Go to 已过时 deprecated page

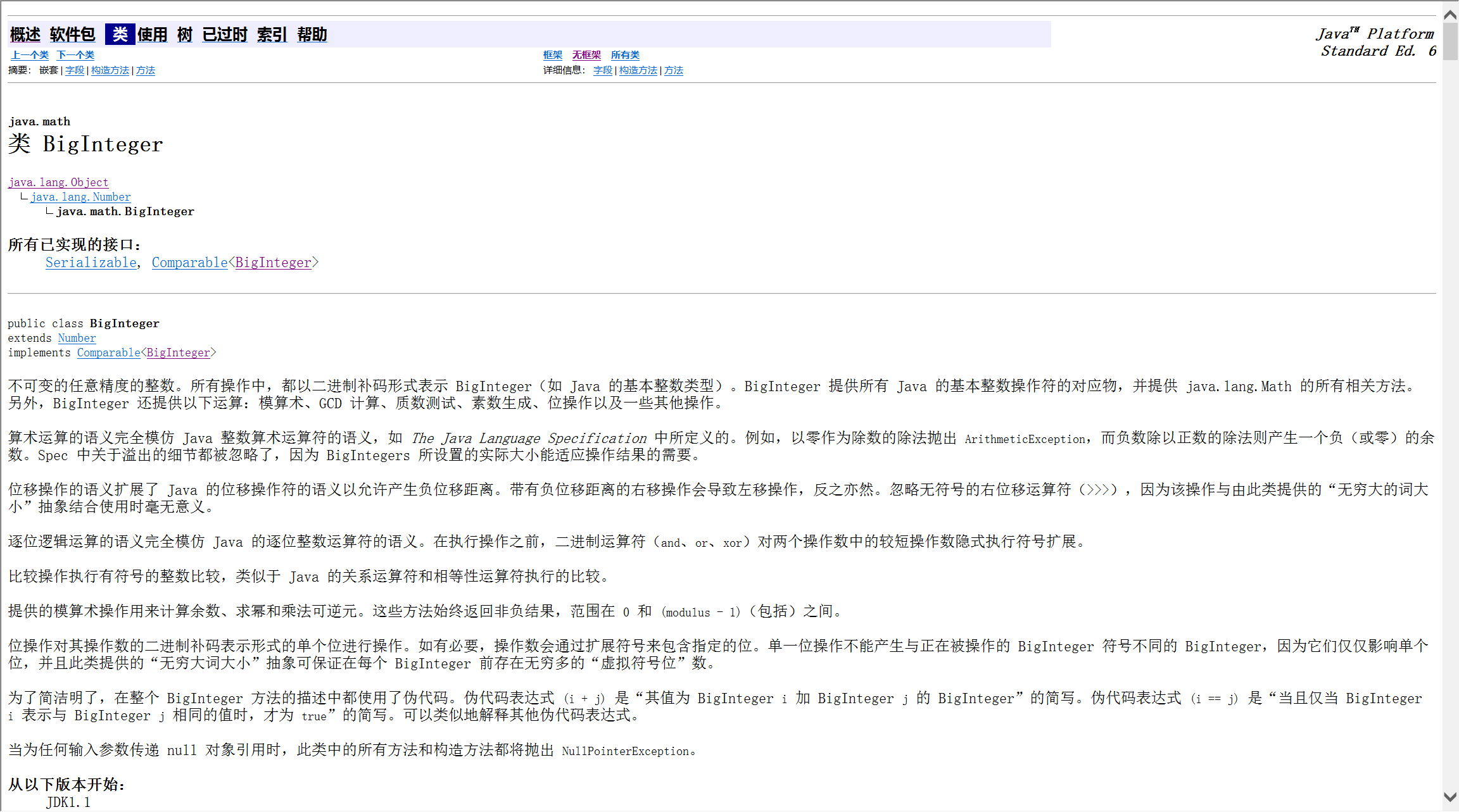(225, 35)
